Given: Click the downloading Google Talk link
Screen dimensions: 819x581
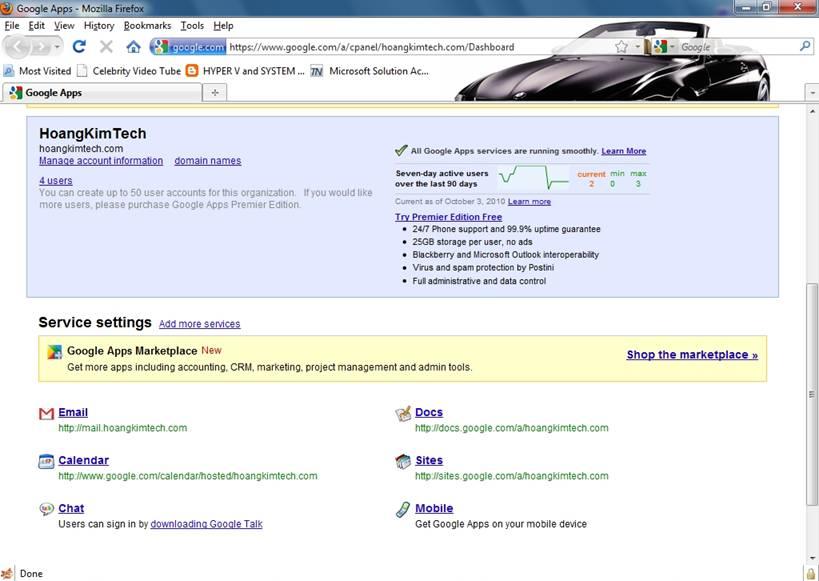Looking at the screenshot, I should (x=206, y=524).
